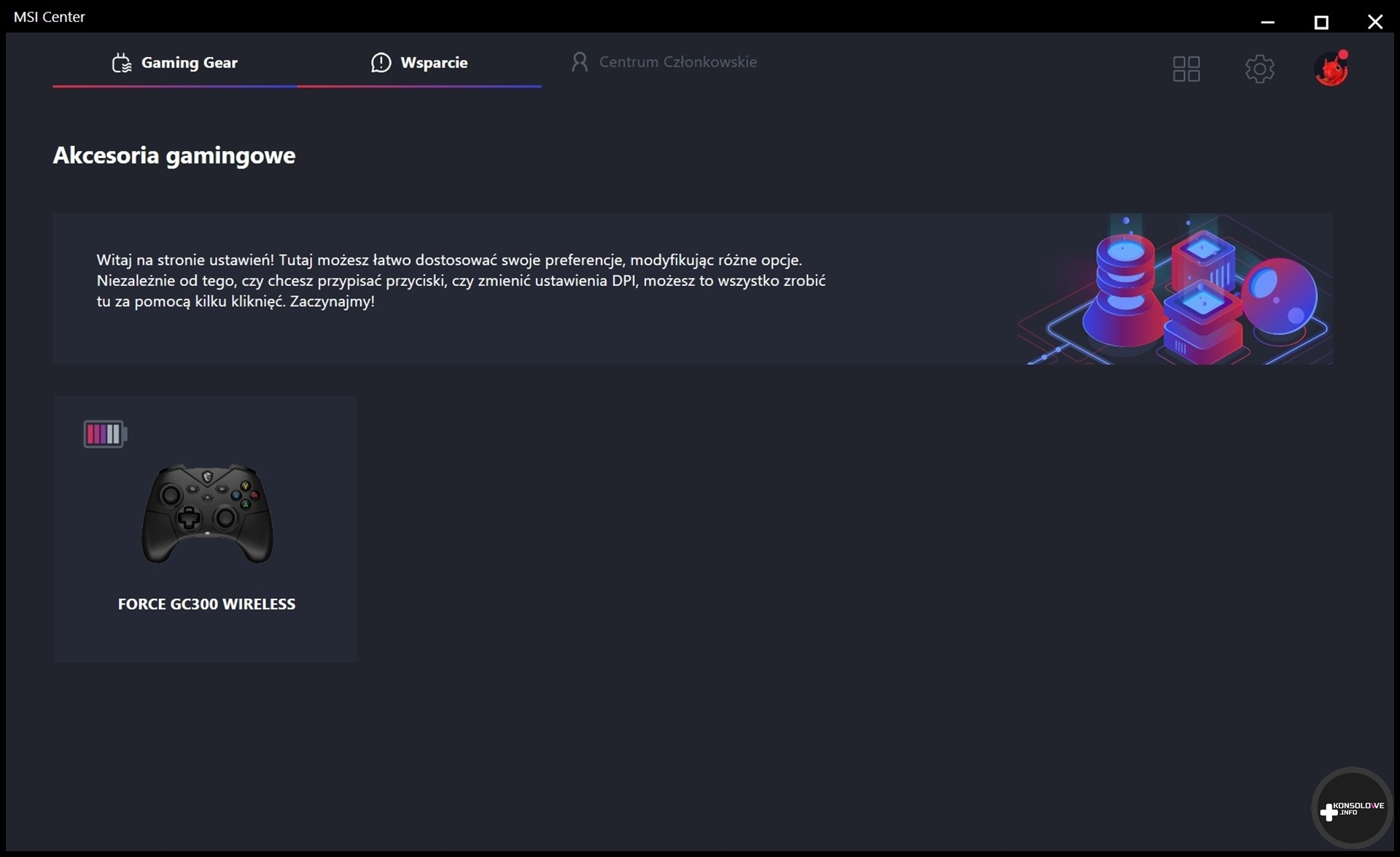Close the MSI Center window
The image size is (1400, 857).
pos(1374,22)
